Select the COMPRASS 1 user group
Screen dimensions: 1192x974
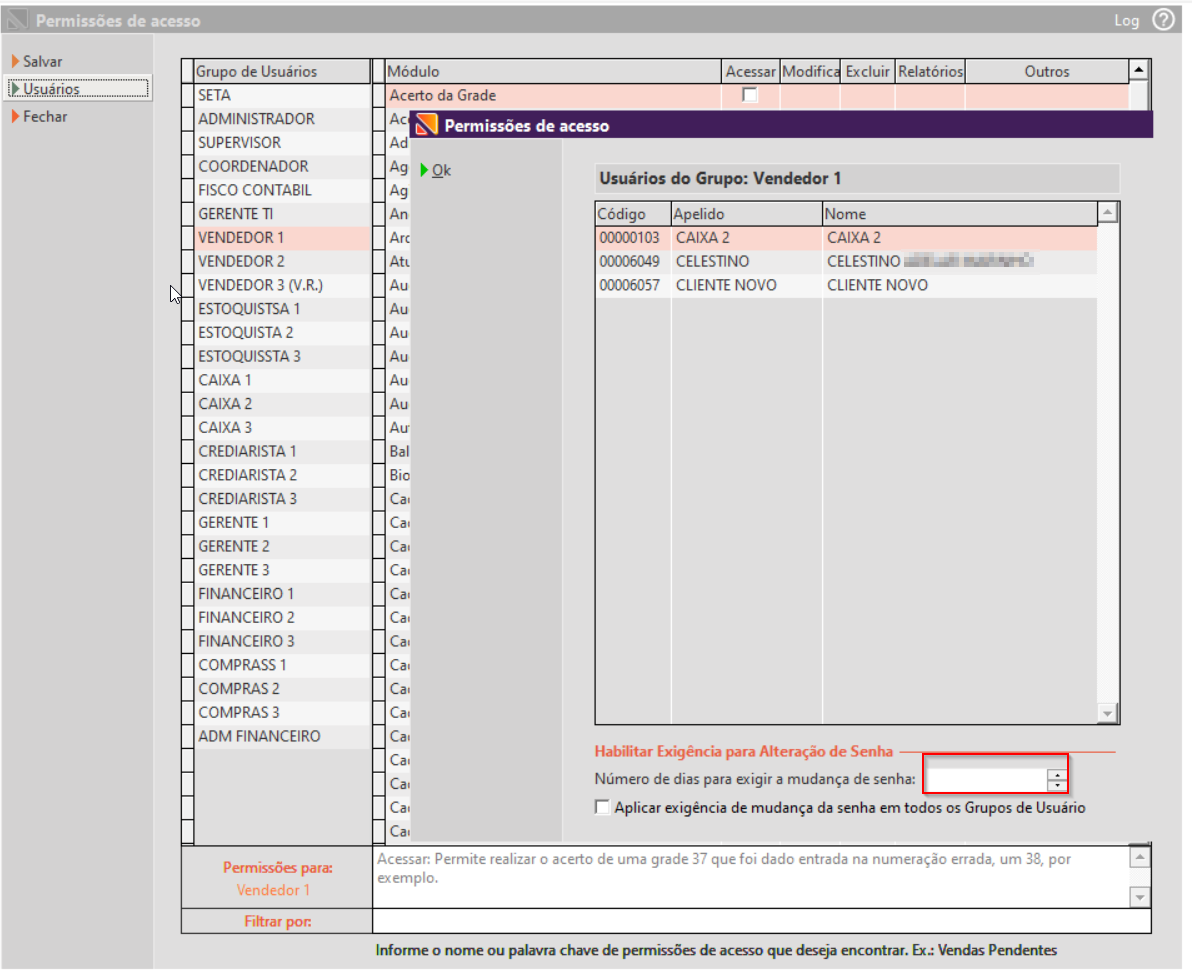coord(282,665)
